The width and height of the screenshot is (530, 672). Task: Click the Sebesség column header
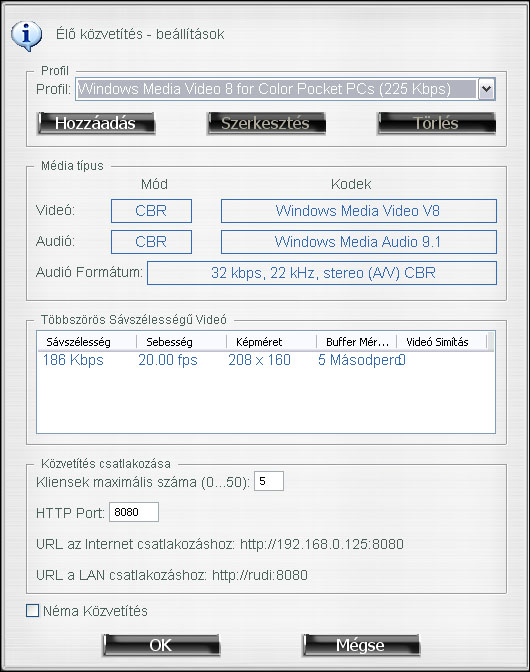(182, 342)
